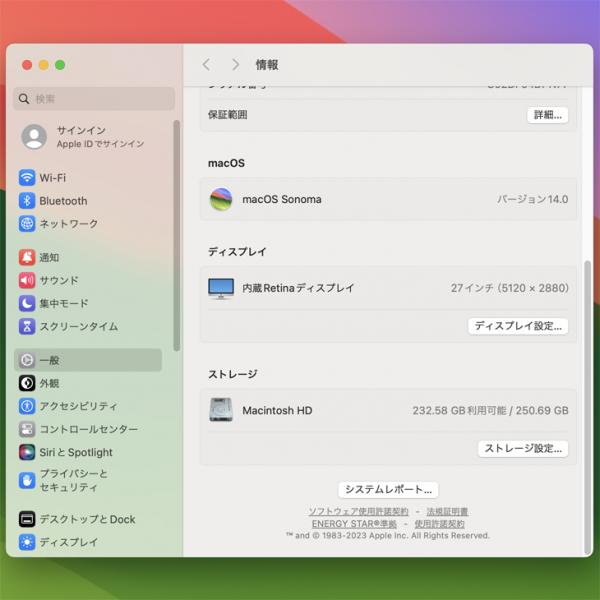
Task: Open Bluetooth settings from sidebar icon
Action: pyautogui.click(x=27, y=201)
